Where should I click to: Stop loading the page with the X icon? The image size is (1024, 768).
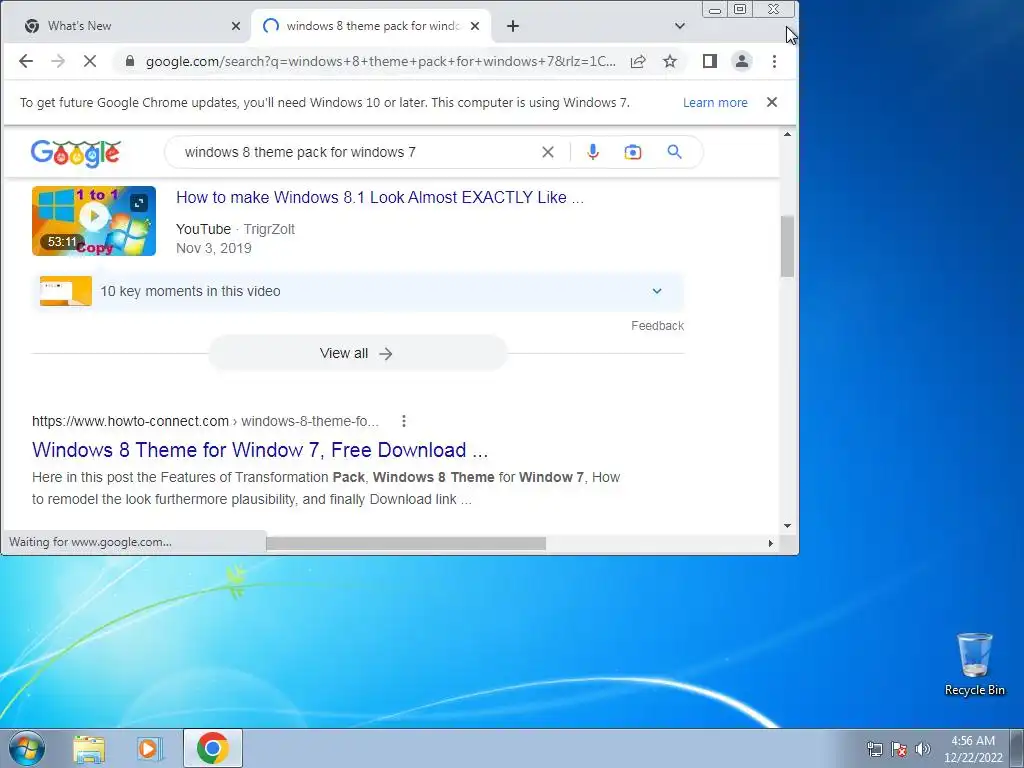click(90, 61)
